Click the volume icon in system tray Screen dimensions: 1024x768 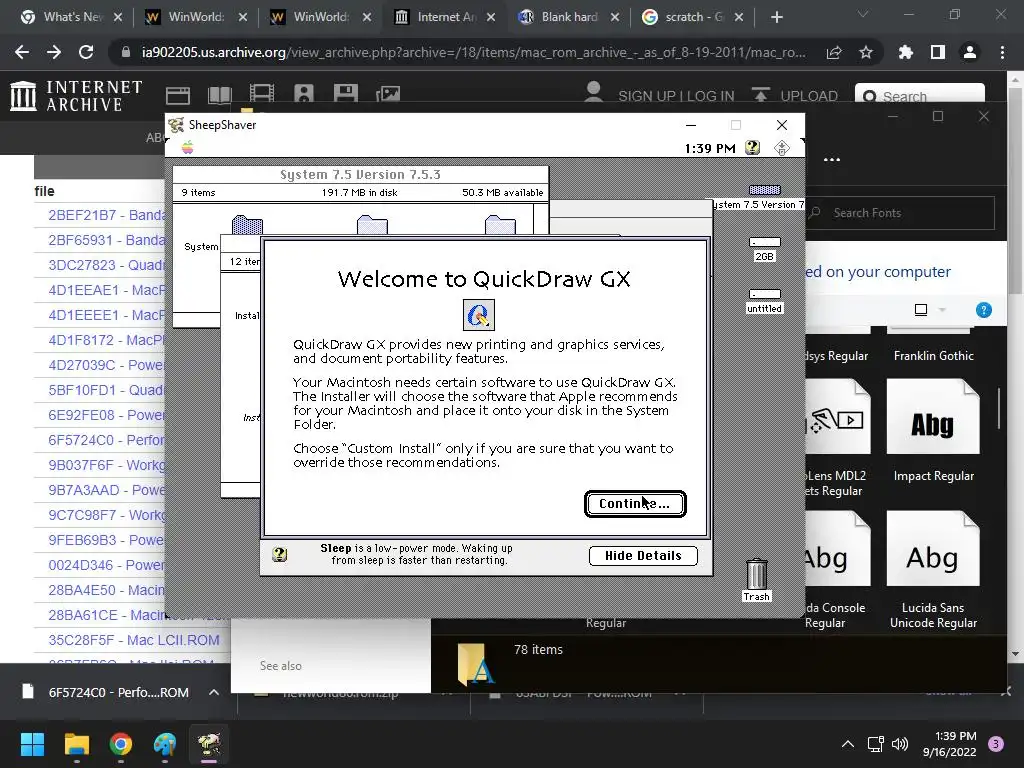(900, 744)
